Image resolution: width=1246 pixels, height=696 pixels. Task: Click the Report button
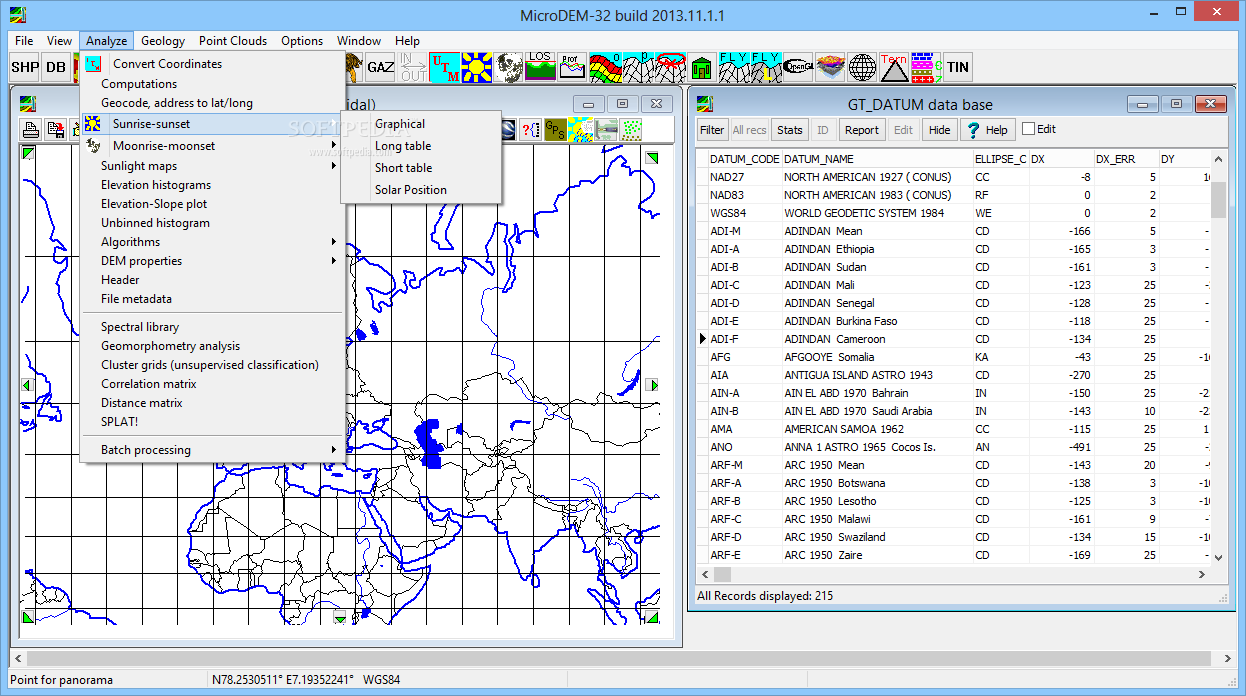point(861,130)
